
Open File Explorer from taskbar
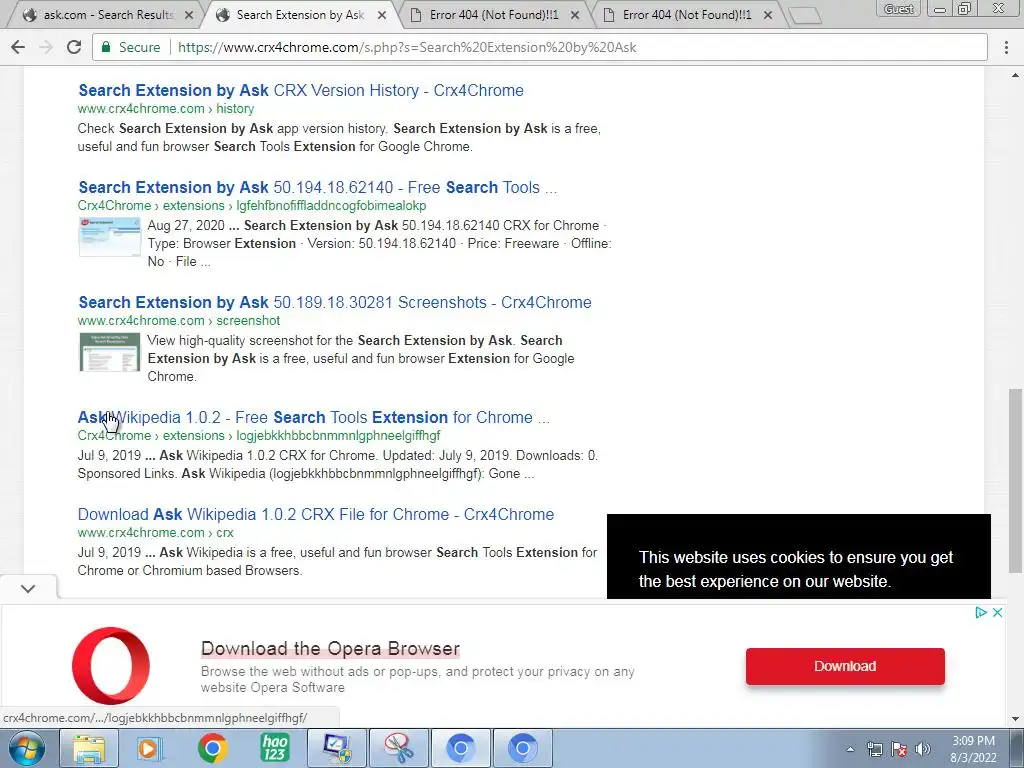click(89, 748)
